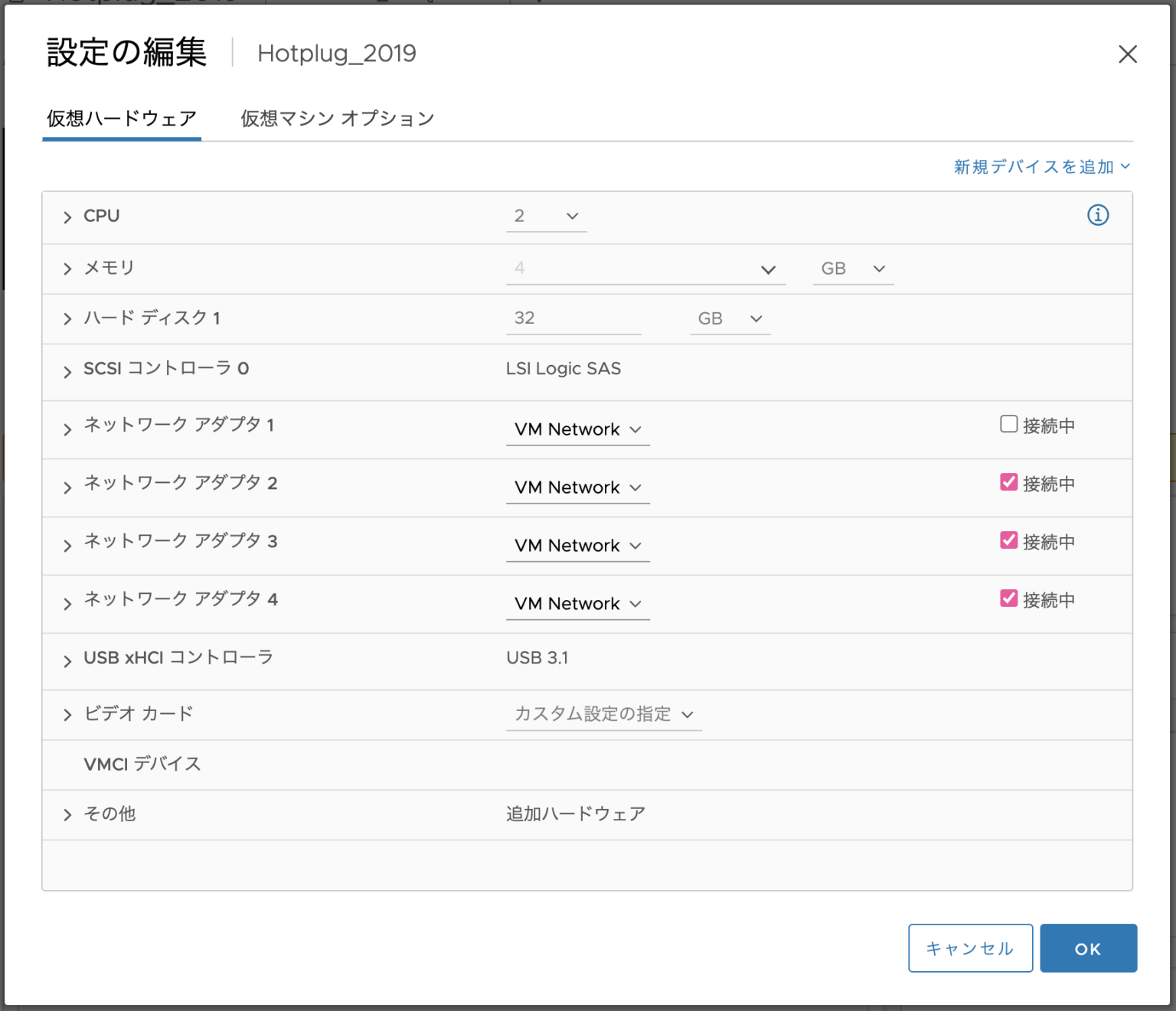Expand SCSI コントローラ 0 row
Screen dimensions: 1176x1011
click(67, 372)
